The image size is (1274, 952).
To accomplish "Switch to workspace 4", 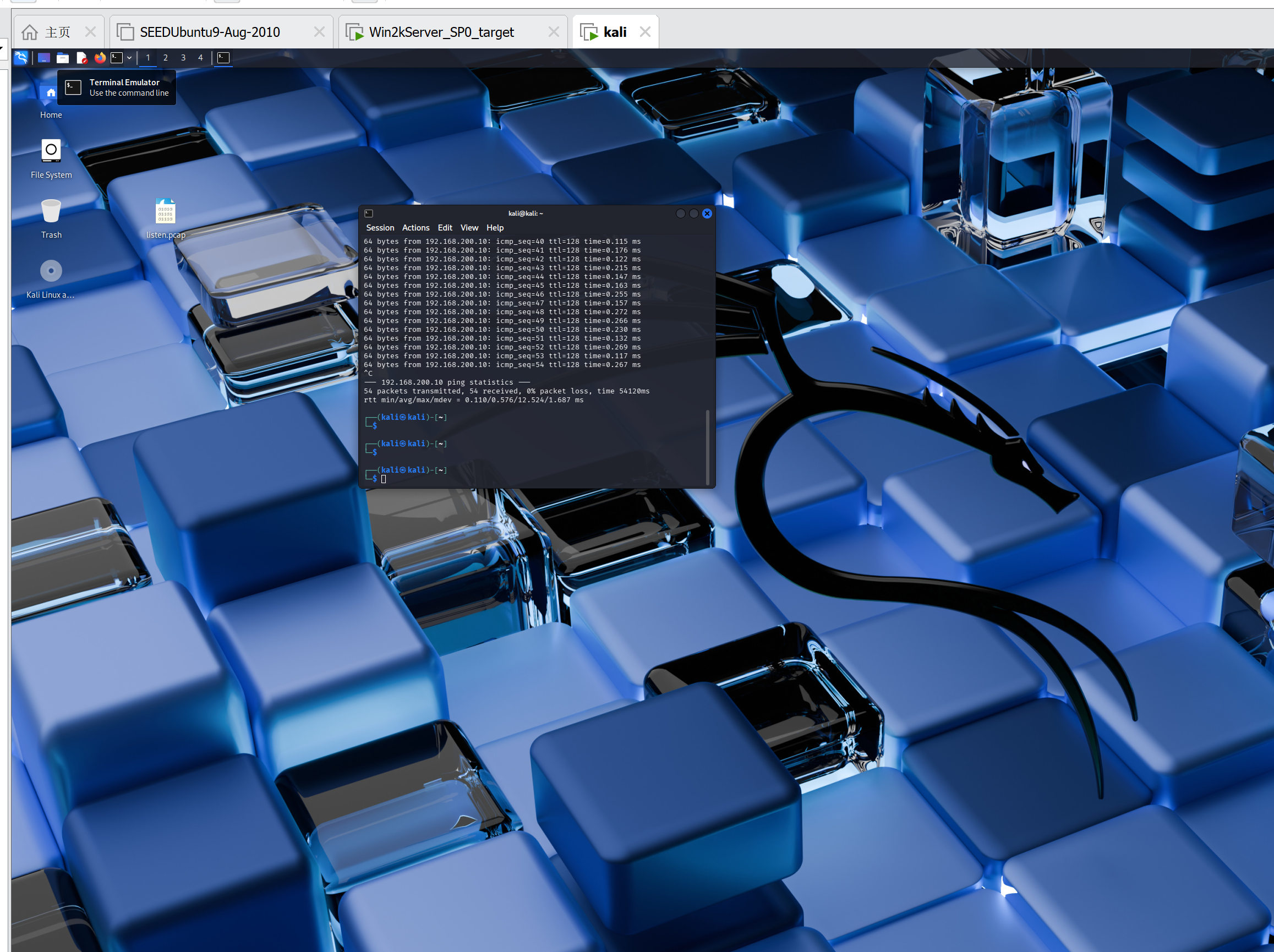I will tap(200, 58).
